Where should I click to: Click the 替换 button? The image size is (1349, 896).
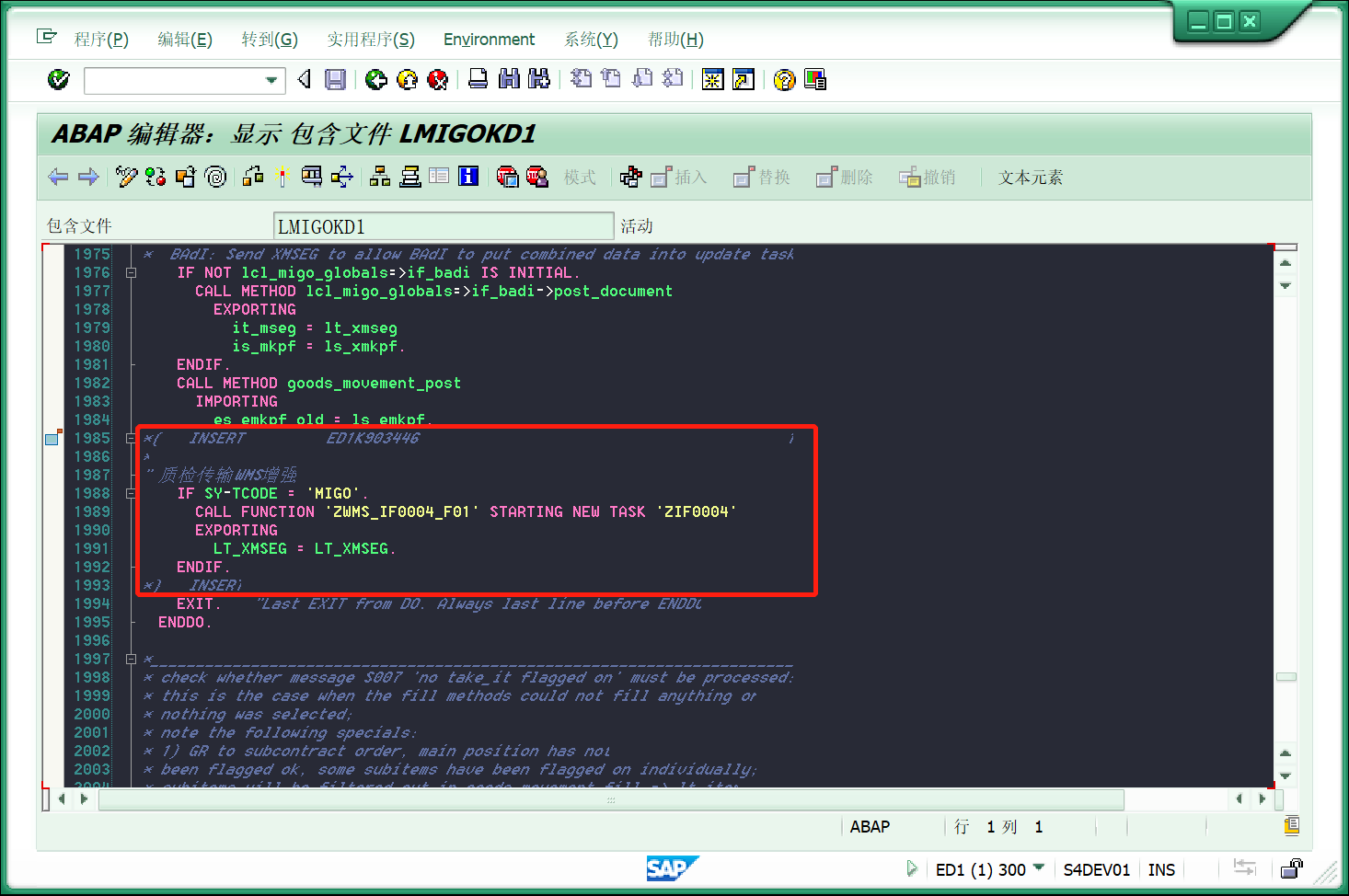tap(762, 178)
